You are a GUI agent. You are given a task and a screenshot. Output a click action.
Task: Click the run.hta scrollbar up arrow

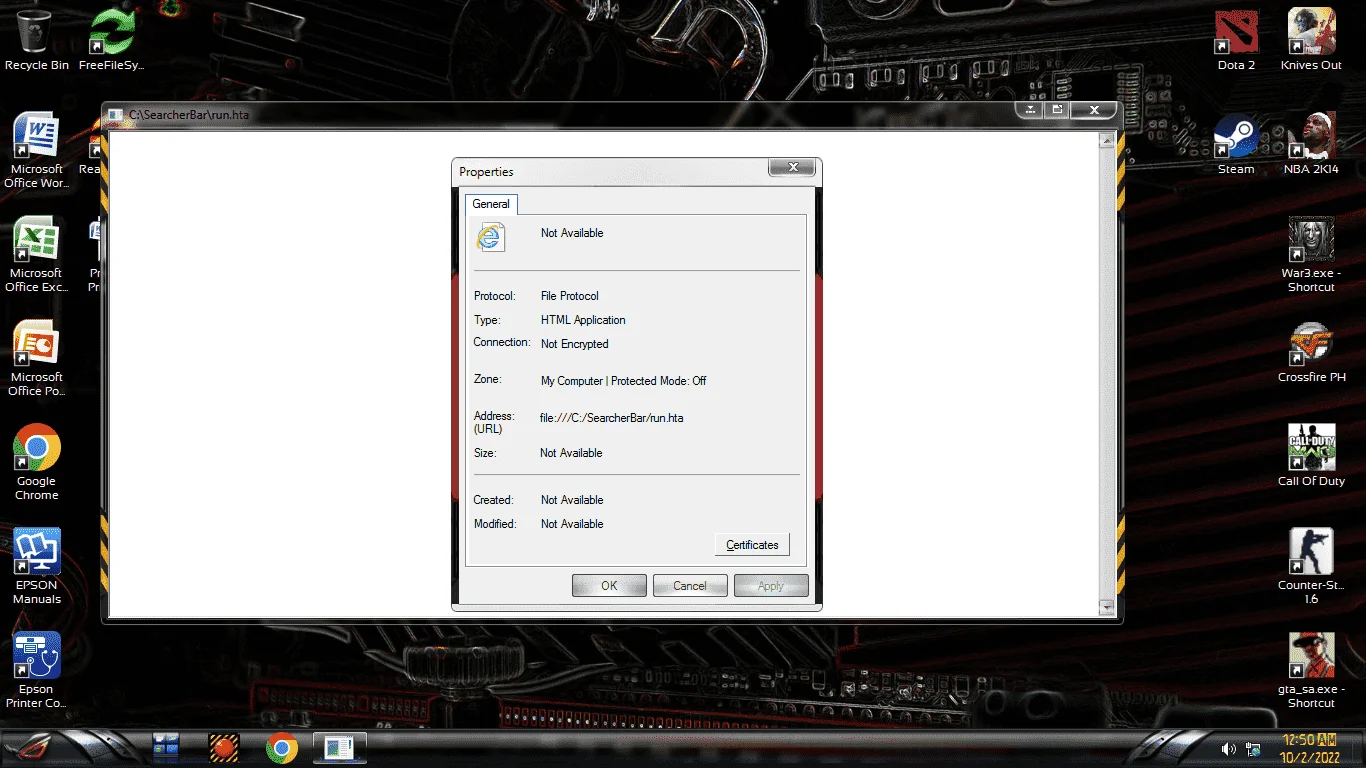point(1106,141)
